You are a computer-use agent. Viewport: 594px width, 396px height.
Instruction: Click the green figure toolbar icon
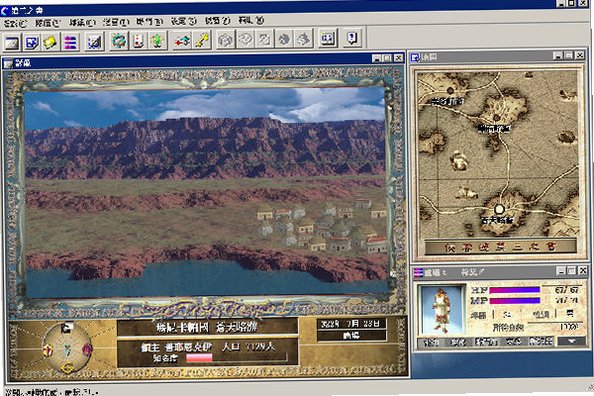(158, 41)
